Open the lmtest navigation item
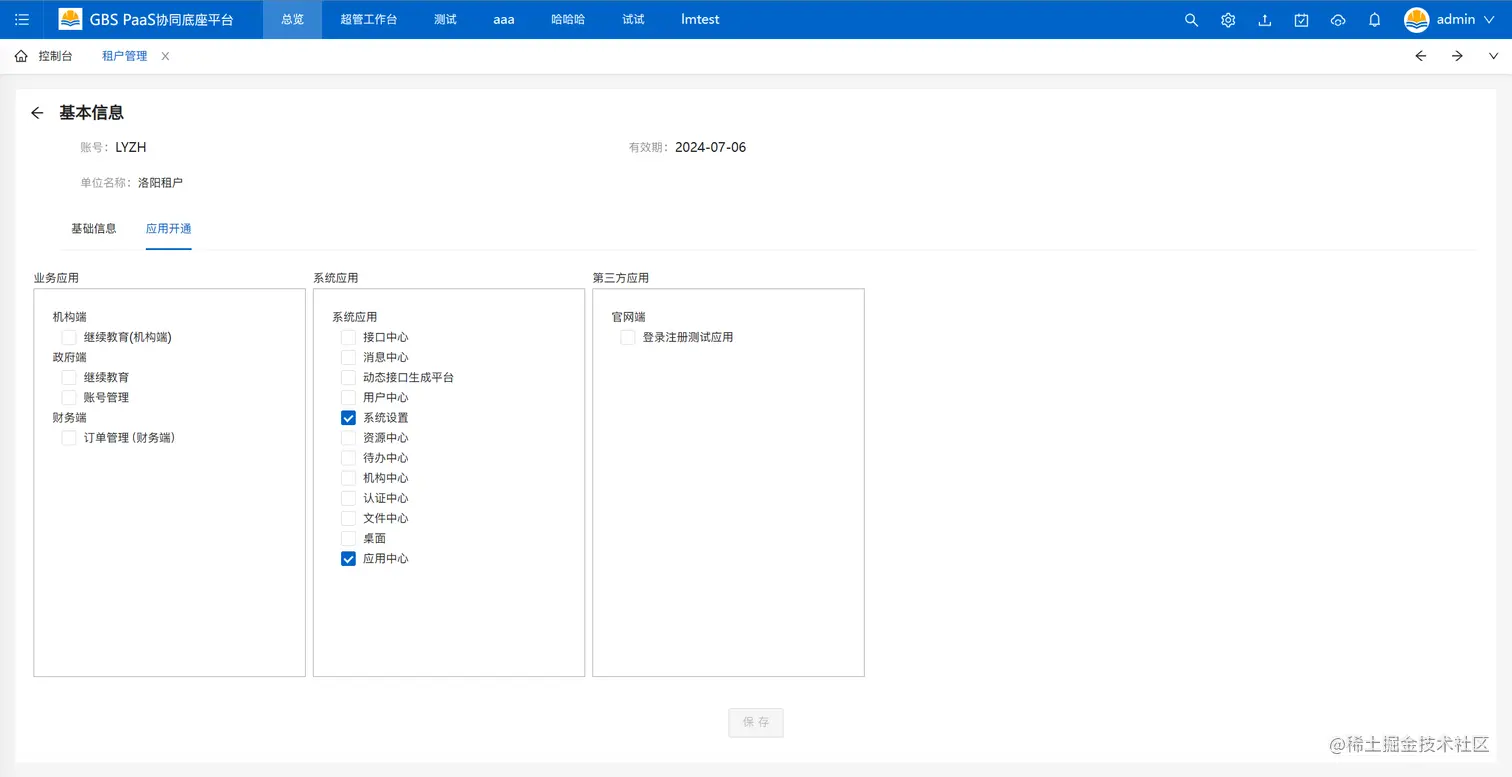This screenshot has height=777, width=1512. (x=700, y=20)
